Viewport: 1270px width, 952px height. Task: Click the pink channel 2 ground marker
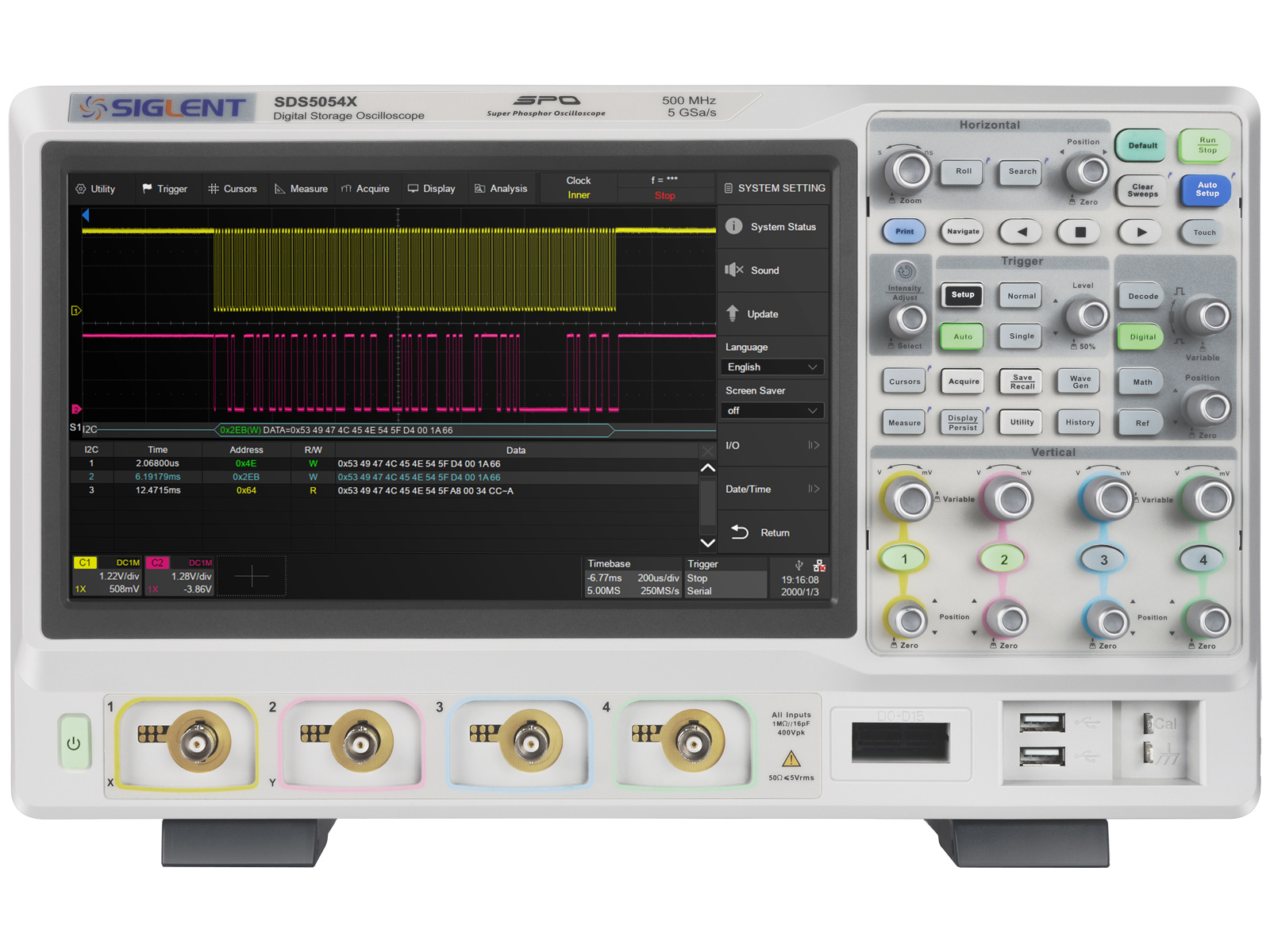[76, 409]
